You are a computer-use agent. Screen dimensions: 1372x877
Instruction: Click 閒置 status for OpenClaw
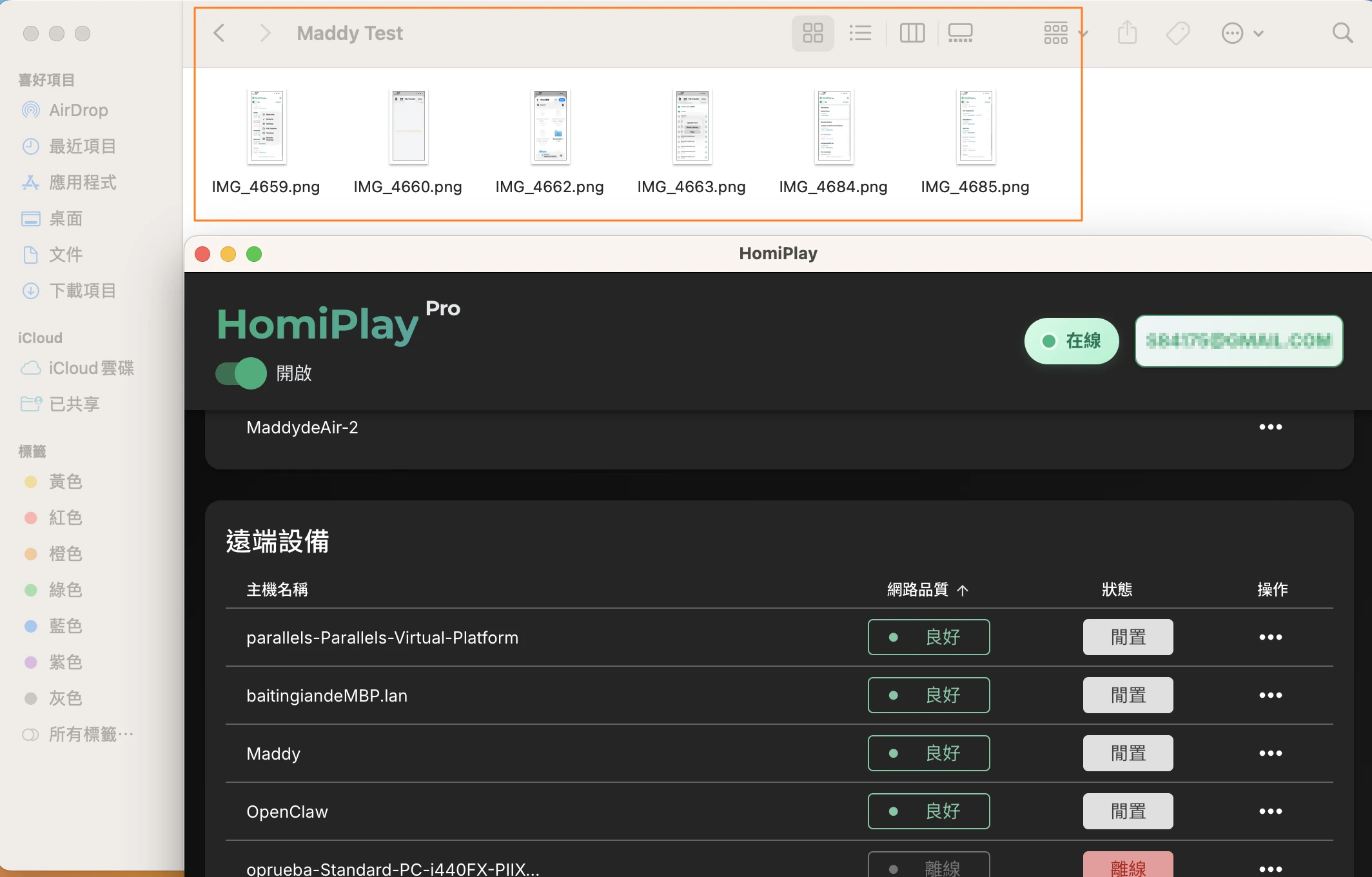(1128, 811)
